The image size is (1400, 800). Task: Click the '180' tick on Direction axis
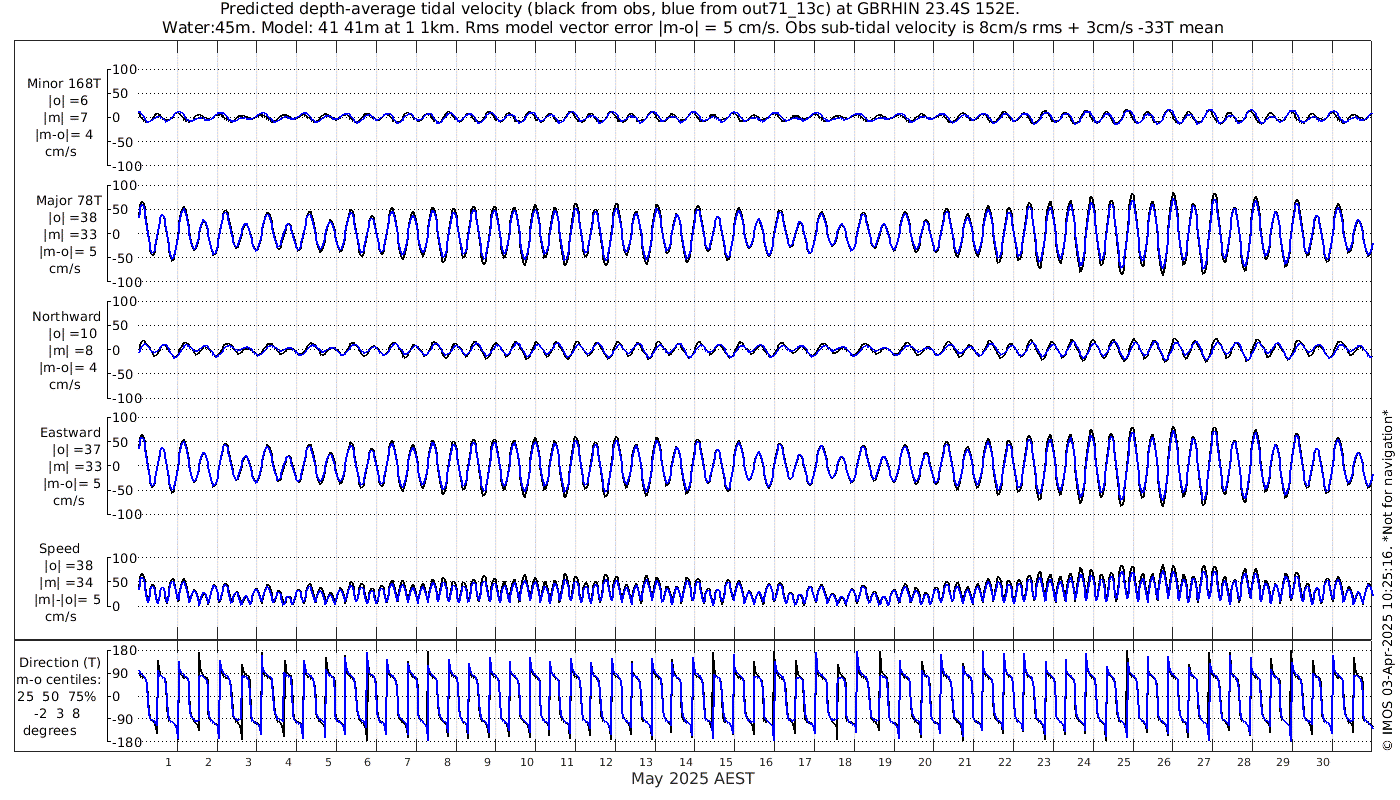pos(122,650)
